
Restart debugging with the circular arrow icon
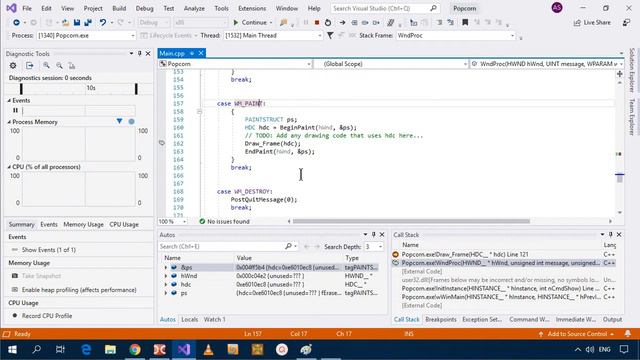coord(328,23)
